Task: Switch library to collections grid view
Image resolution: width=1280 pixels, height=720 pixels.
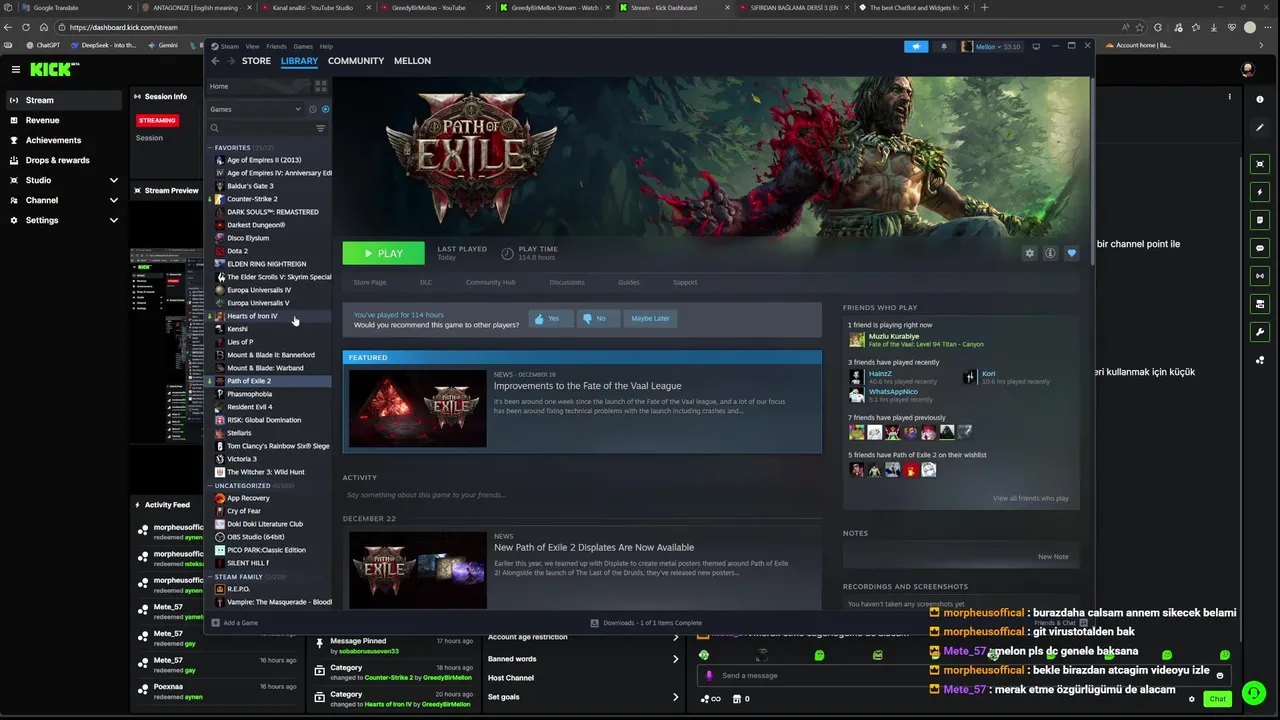Action: [x=321, y=86]
